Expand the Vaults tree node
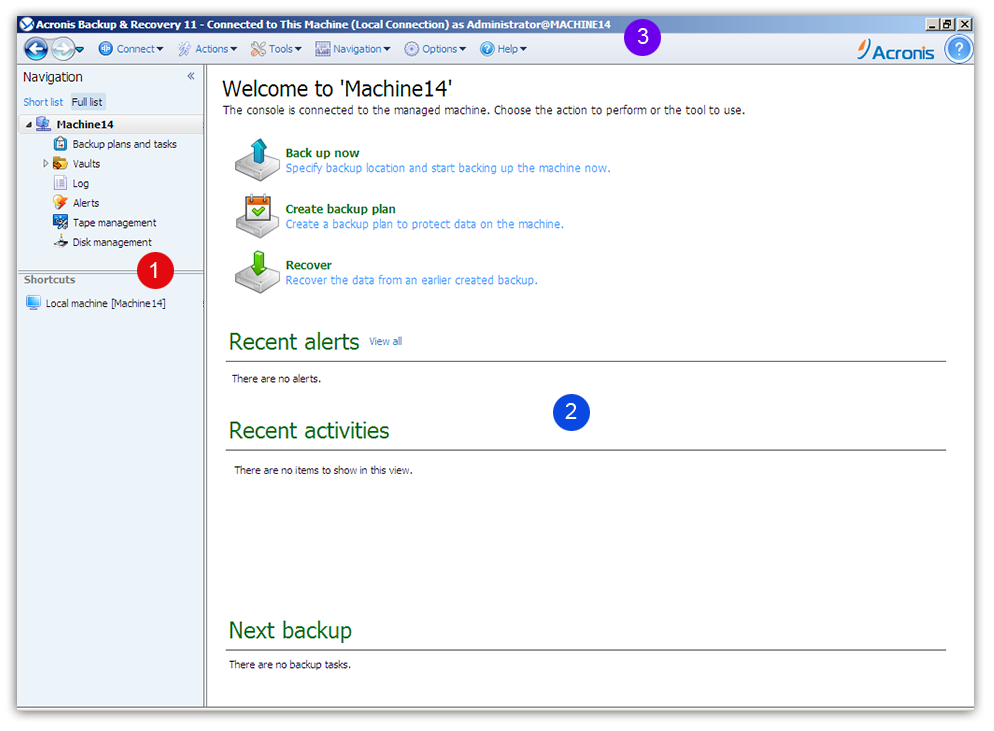 coord(46,164)
